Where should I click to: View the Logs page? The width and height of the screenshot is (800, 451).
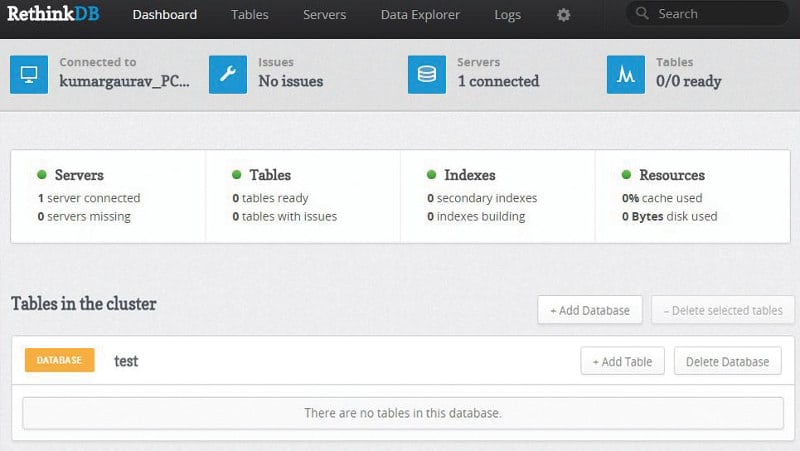[507, 15]
